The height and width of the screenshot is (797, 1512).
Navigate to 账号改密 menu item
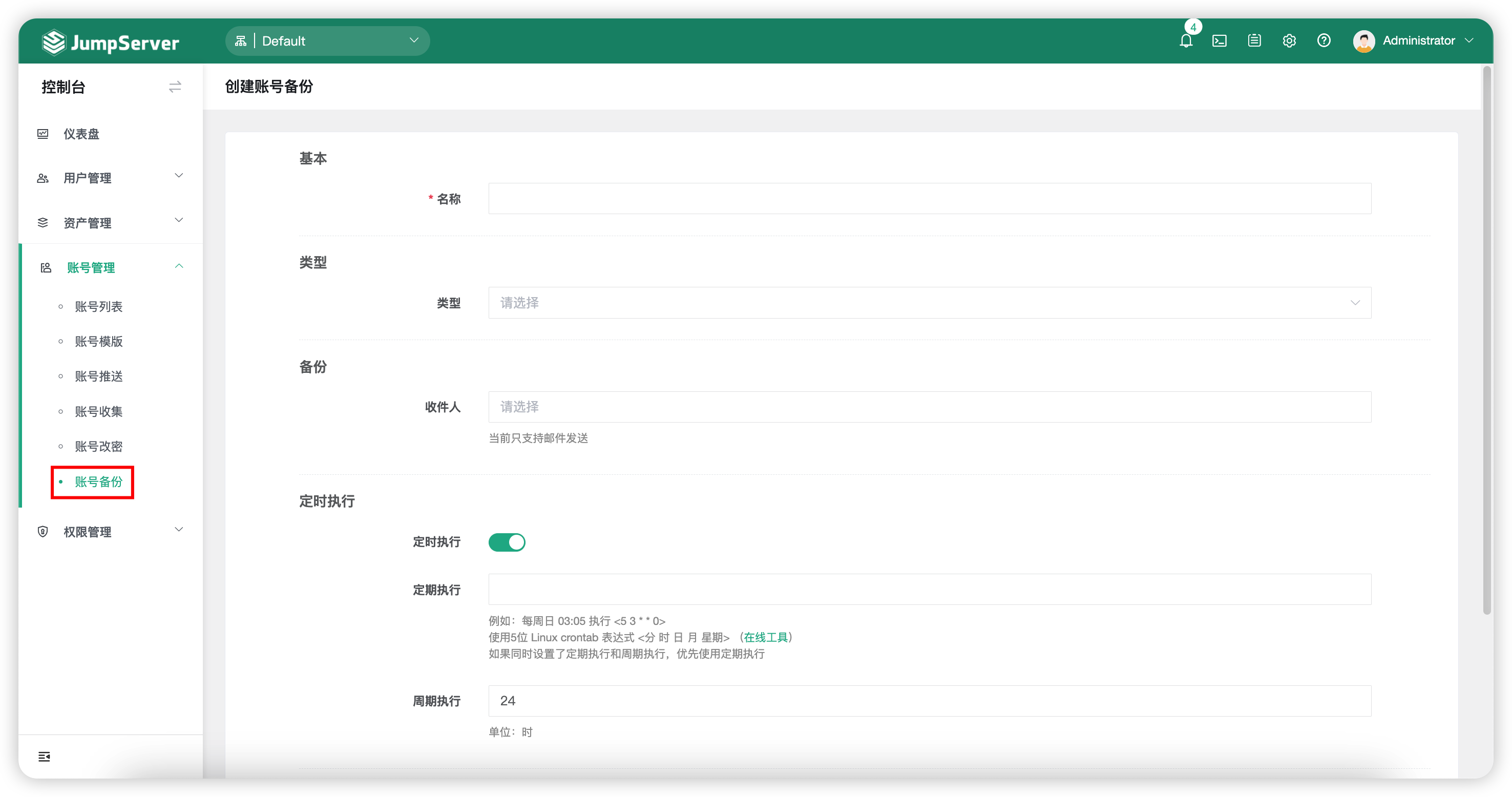(x=99, y=446)
